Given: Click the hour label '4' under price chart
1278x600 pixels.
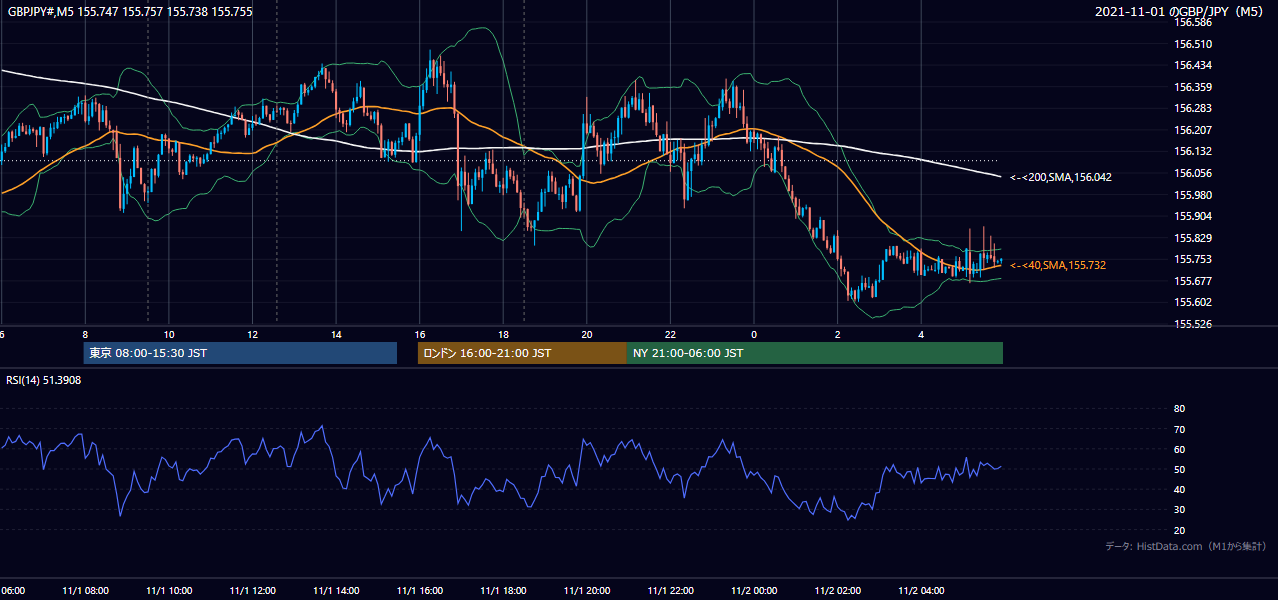Looking at the screenshot, I should [x=921, y=334].
